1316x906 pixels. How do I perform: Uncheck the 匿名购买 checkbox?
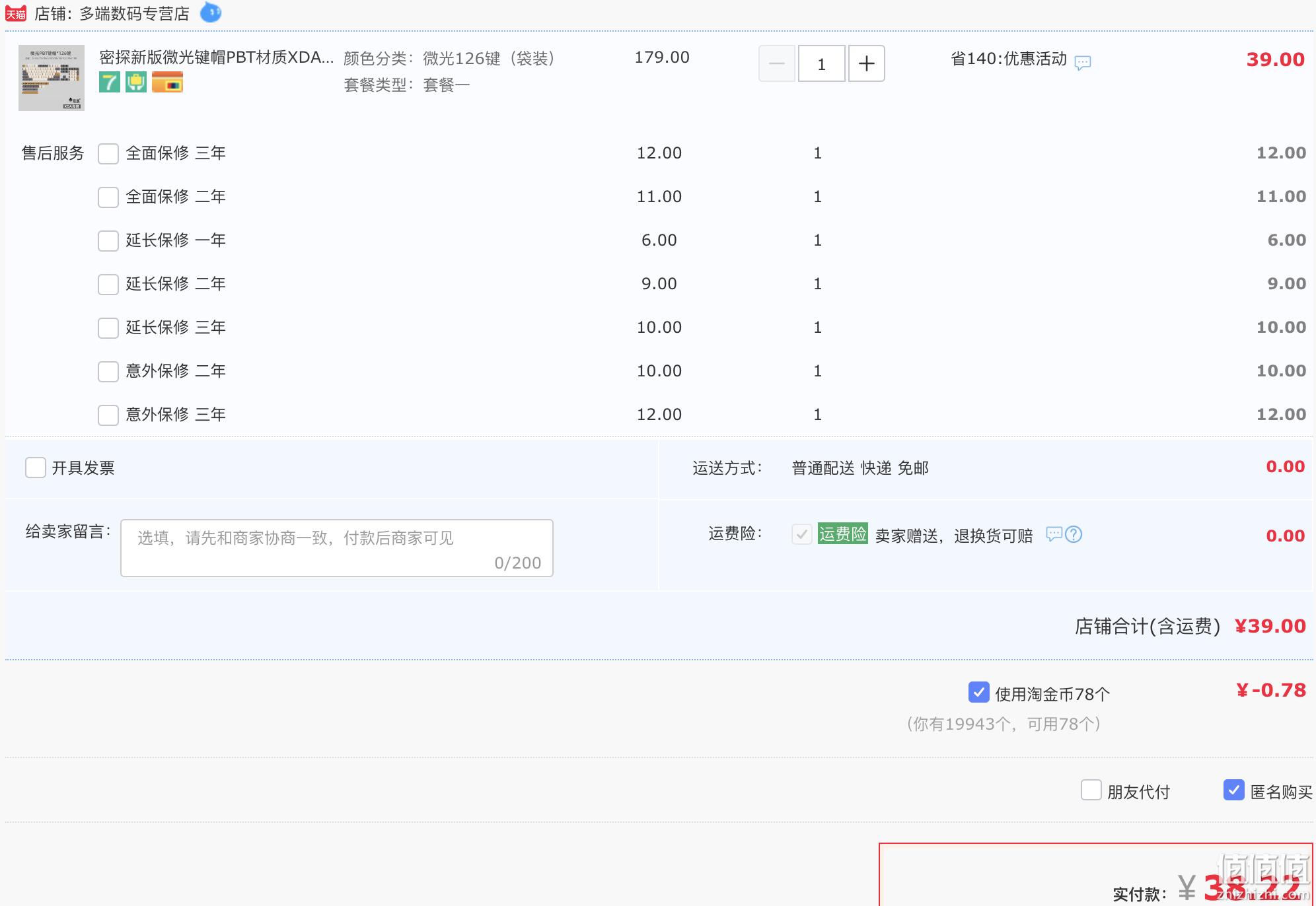[x=1234, y=790]
